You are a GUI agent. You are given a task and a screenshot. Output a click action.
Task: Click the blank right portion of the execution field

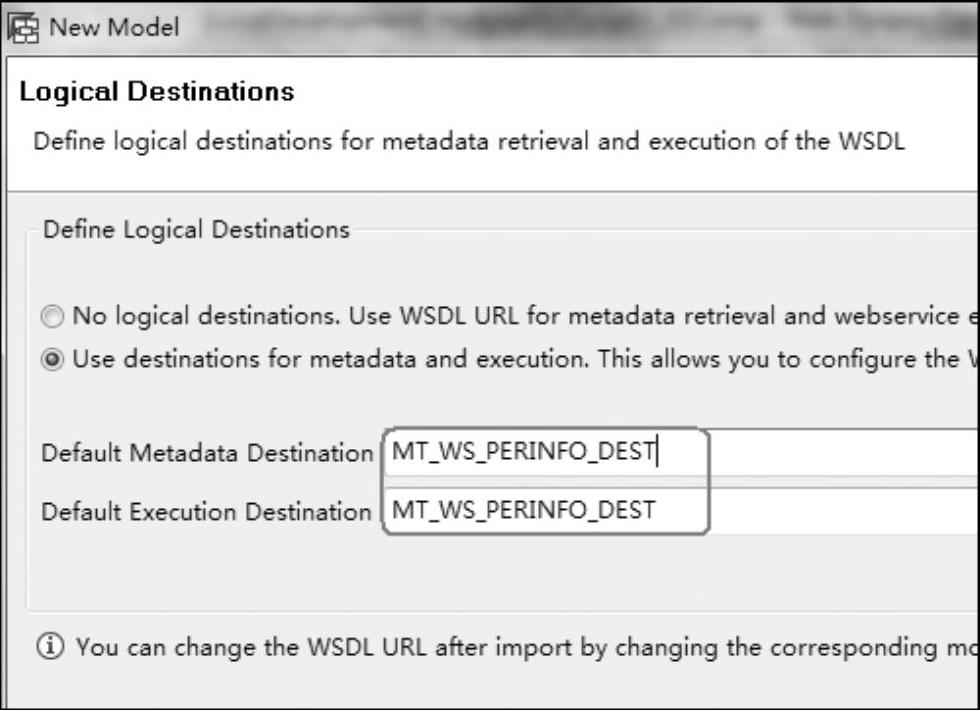pos(844,511)
